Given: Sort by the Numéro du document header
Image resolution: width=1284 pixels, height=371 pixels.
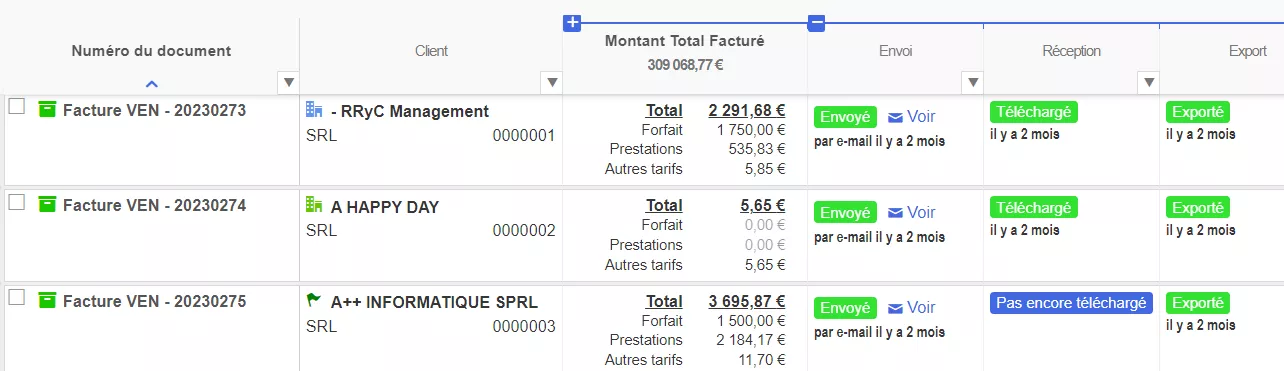Looking at the screenshot, I should 151,51.
